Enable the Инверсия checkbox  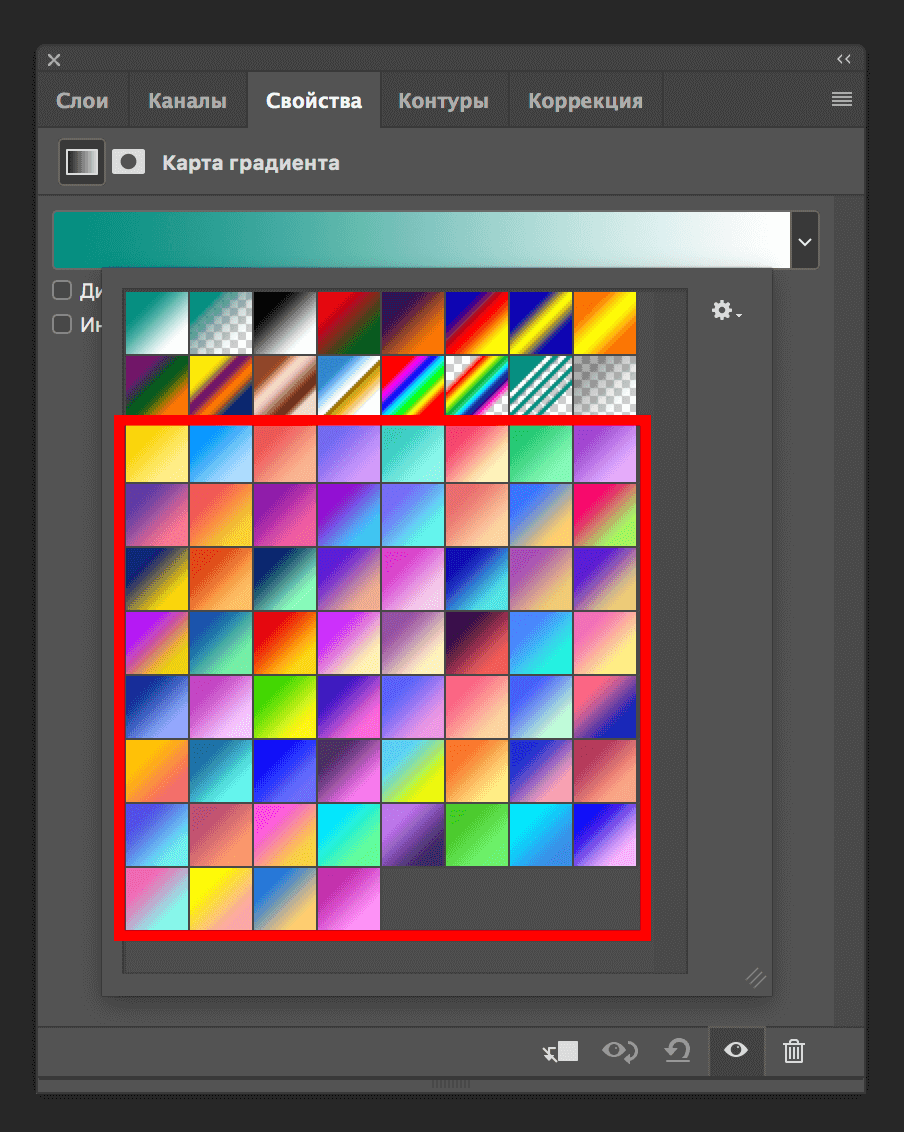click(61, 324)
